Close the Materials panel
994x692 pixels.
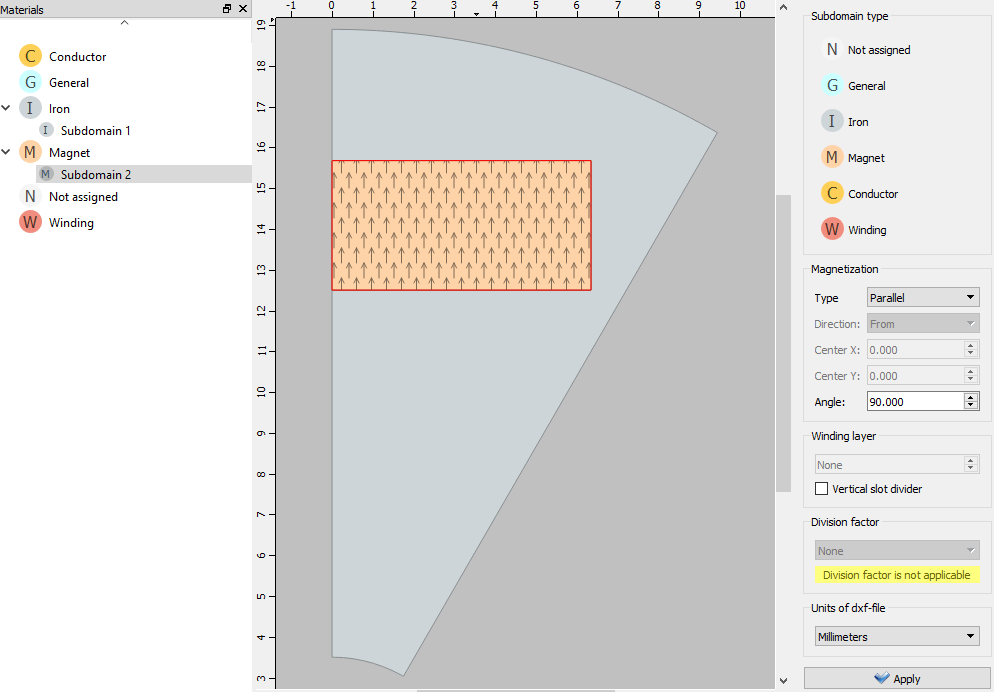pos(242,9)
